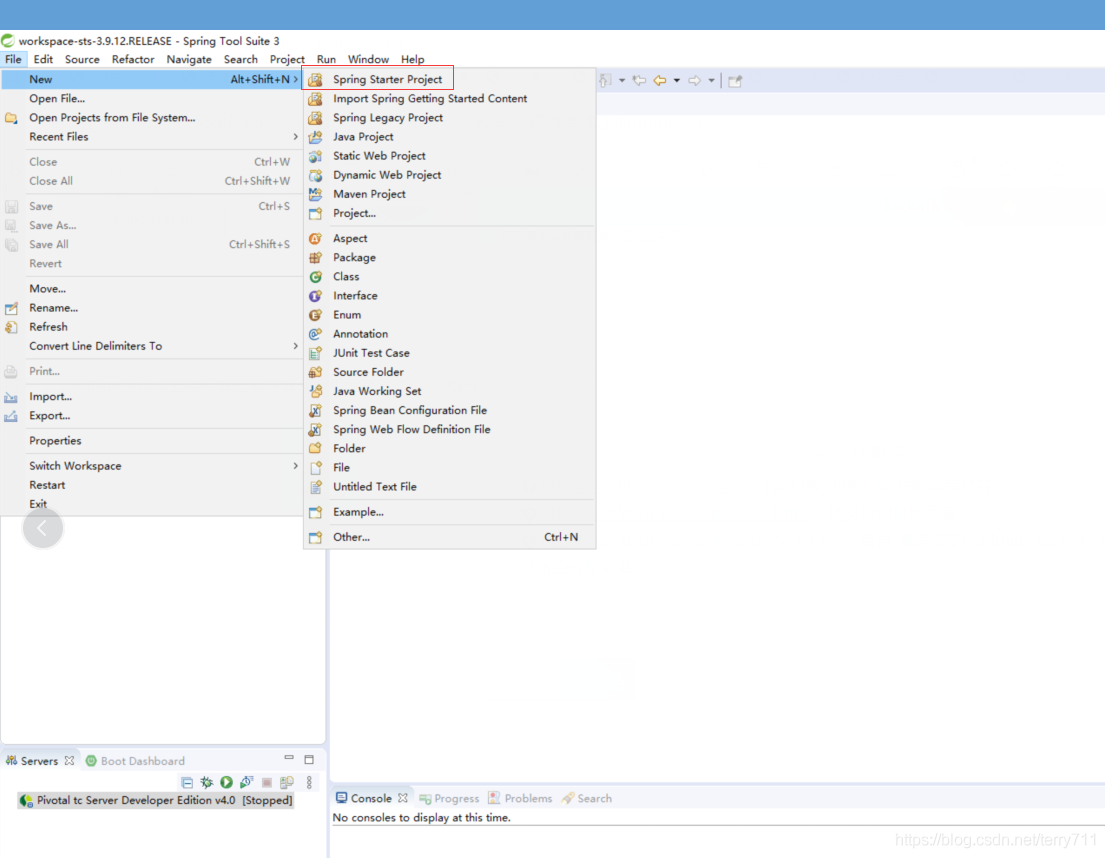Select Pivotal tc Server Developer Edition row

[156, 800]
